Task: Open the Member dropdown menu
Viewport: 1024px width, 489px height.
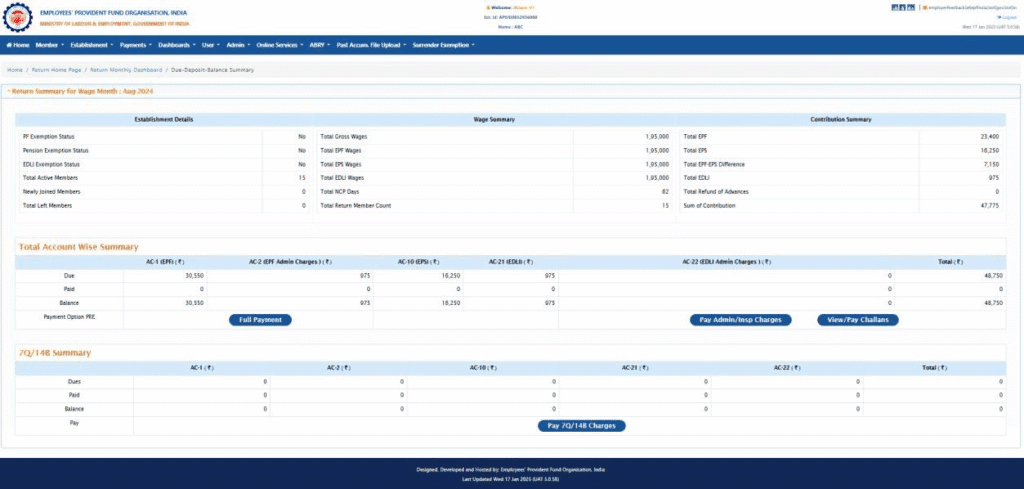Action: tap(49, 45)
